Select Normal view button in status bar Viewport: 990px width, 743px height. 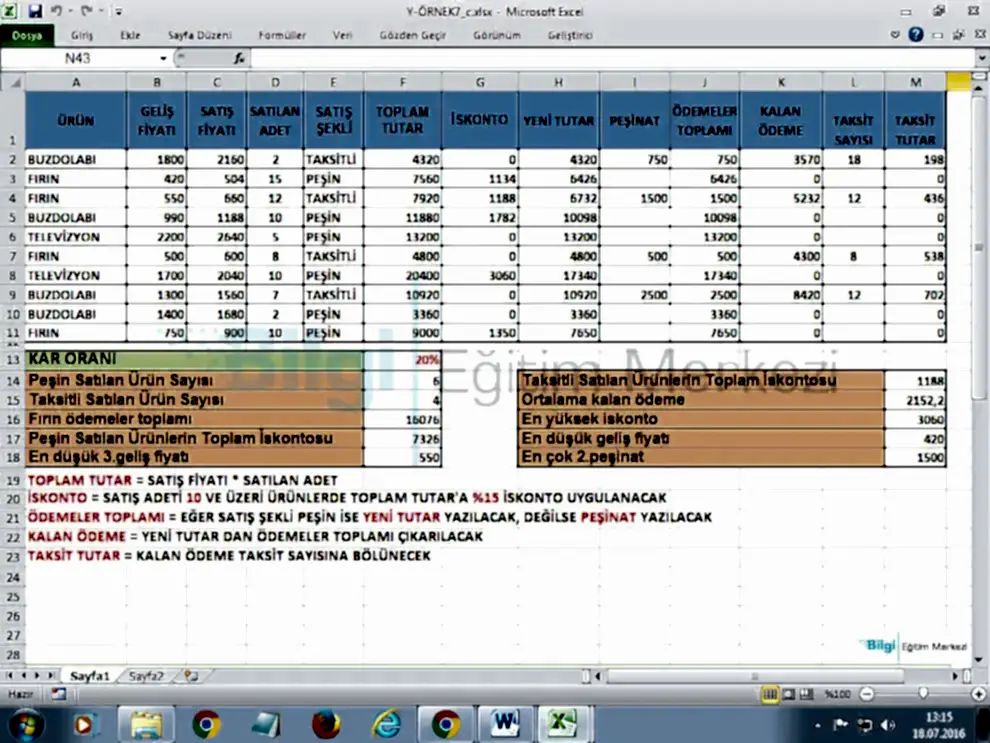771,694
